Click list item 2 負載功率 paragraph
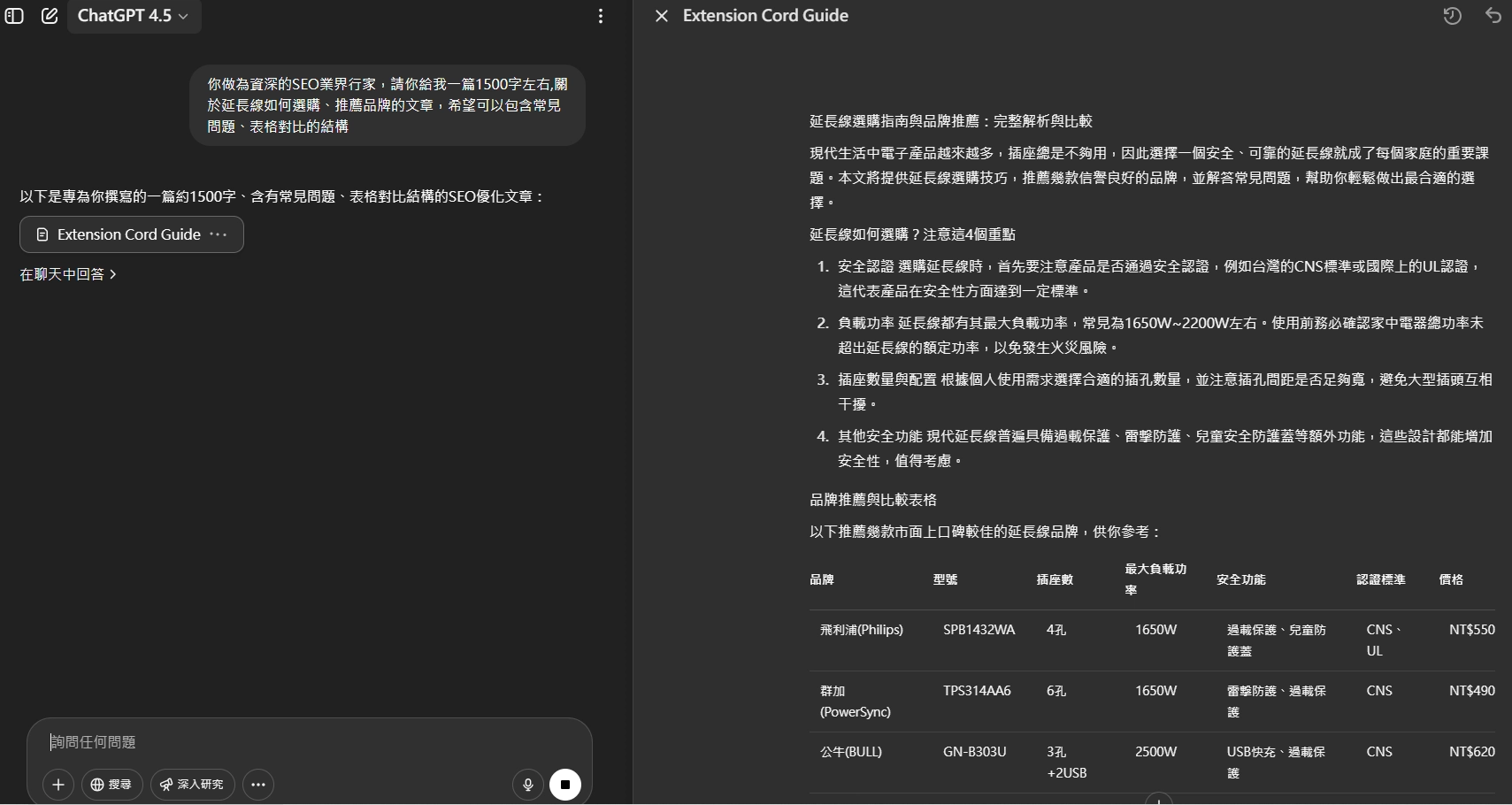Image resolution: width=1512 pixels, height=805 pixels. (x=1161, y=335)
